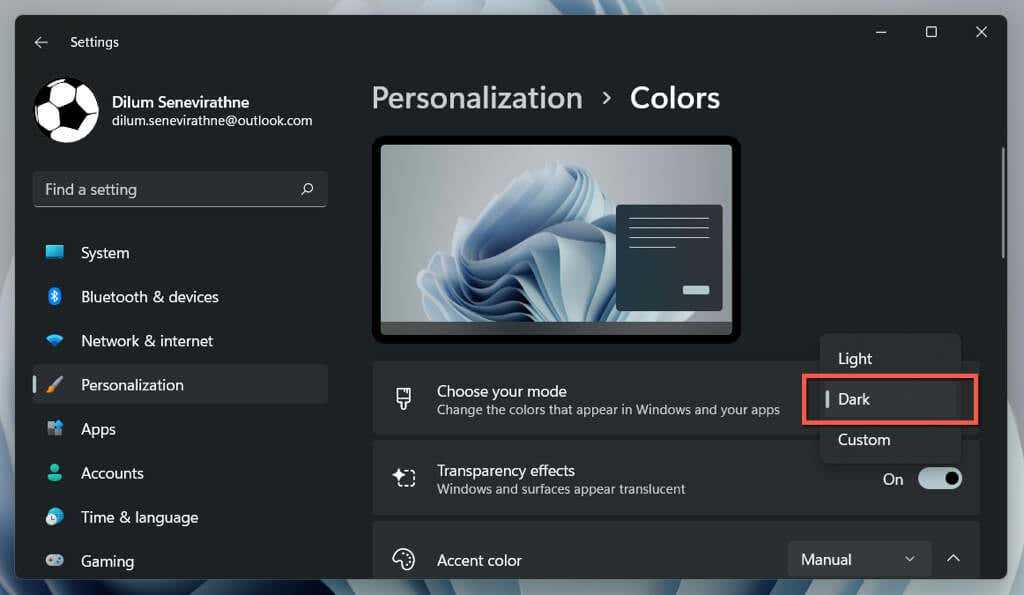The height and width of the screenshot is (595, 1024).
Task: Click the back arrow icon in Settings
Action: click(41, 42)
